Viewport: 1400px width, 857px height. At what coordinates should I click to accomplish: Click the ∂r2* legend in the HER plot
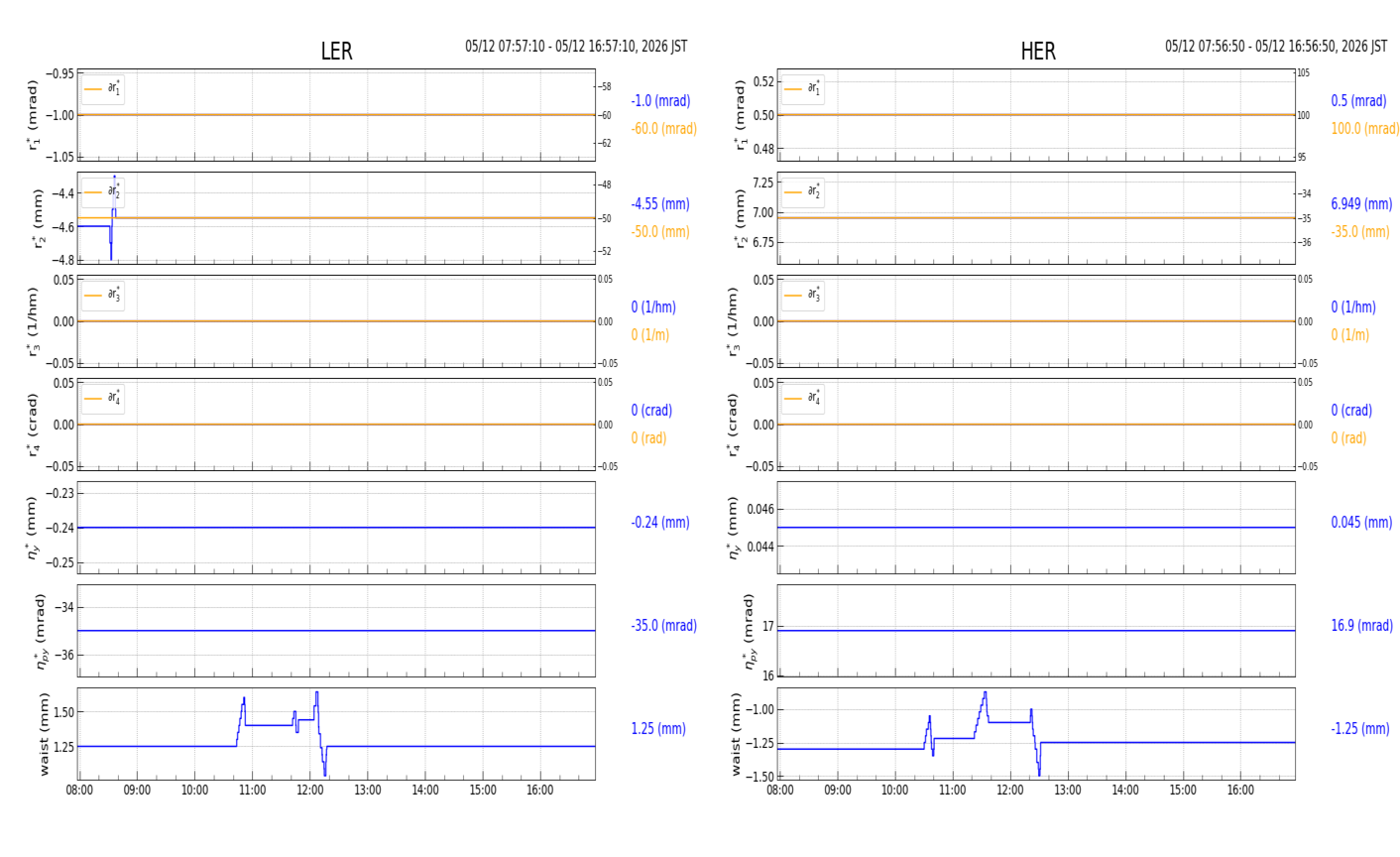(803, 192)
